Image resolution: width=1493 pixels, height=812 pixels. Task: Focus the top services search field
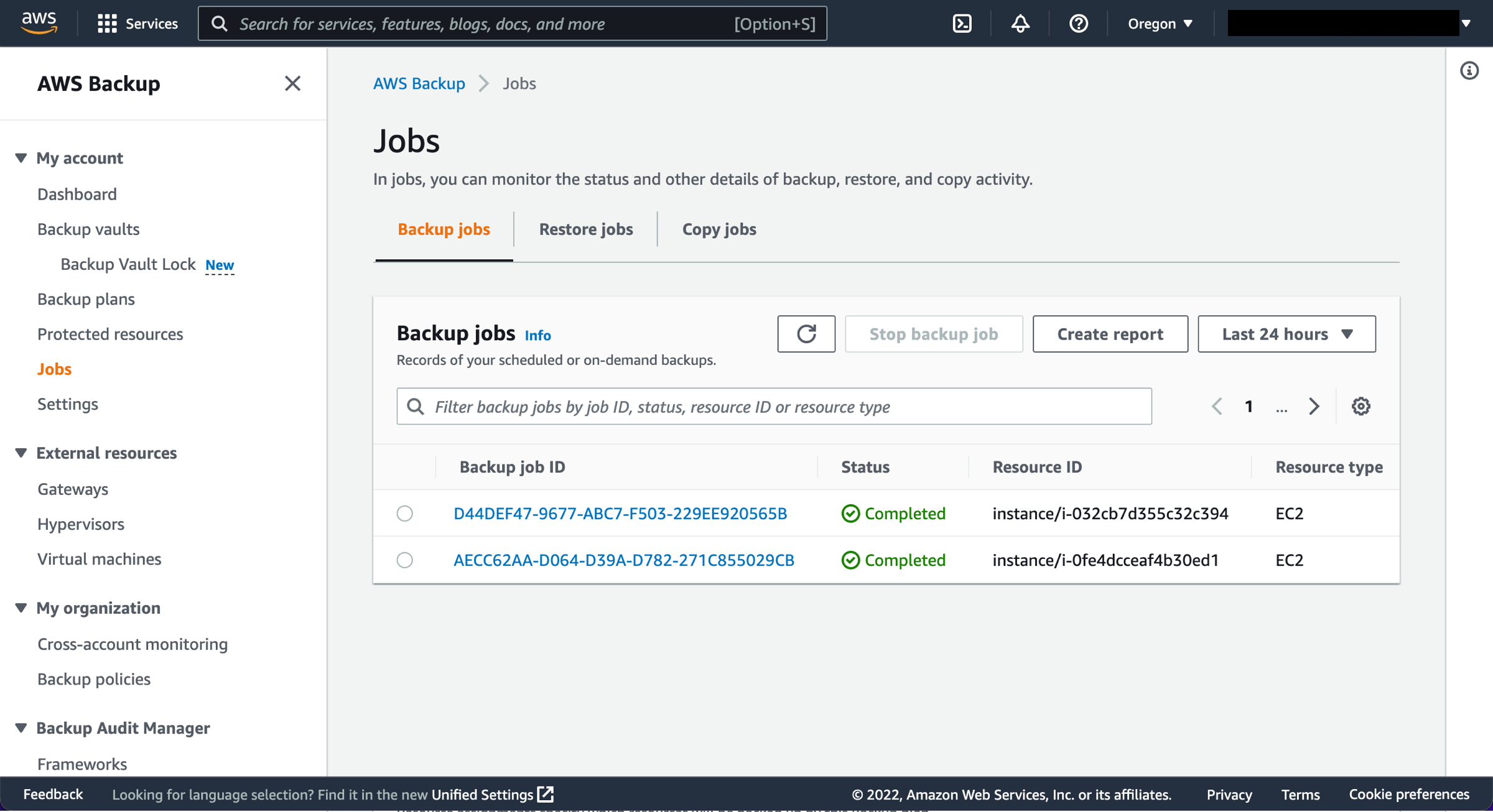coord(513,24)
